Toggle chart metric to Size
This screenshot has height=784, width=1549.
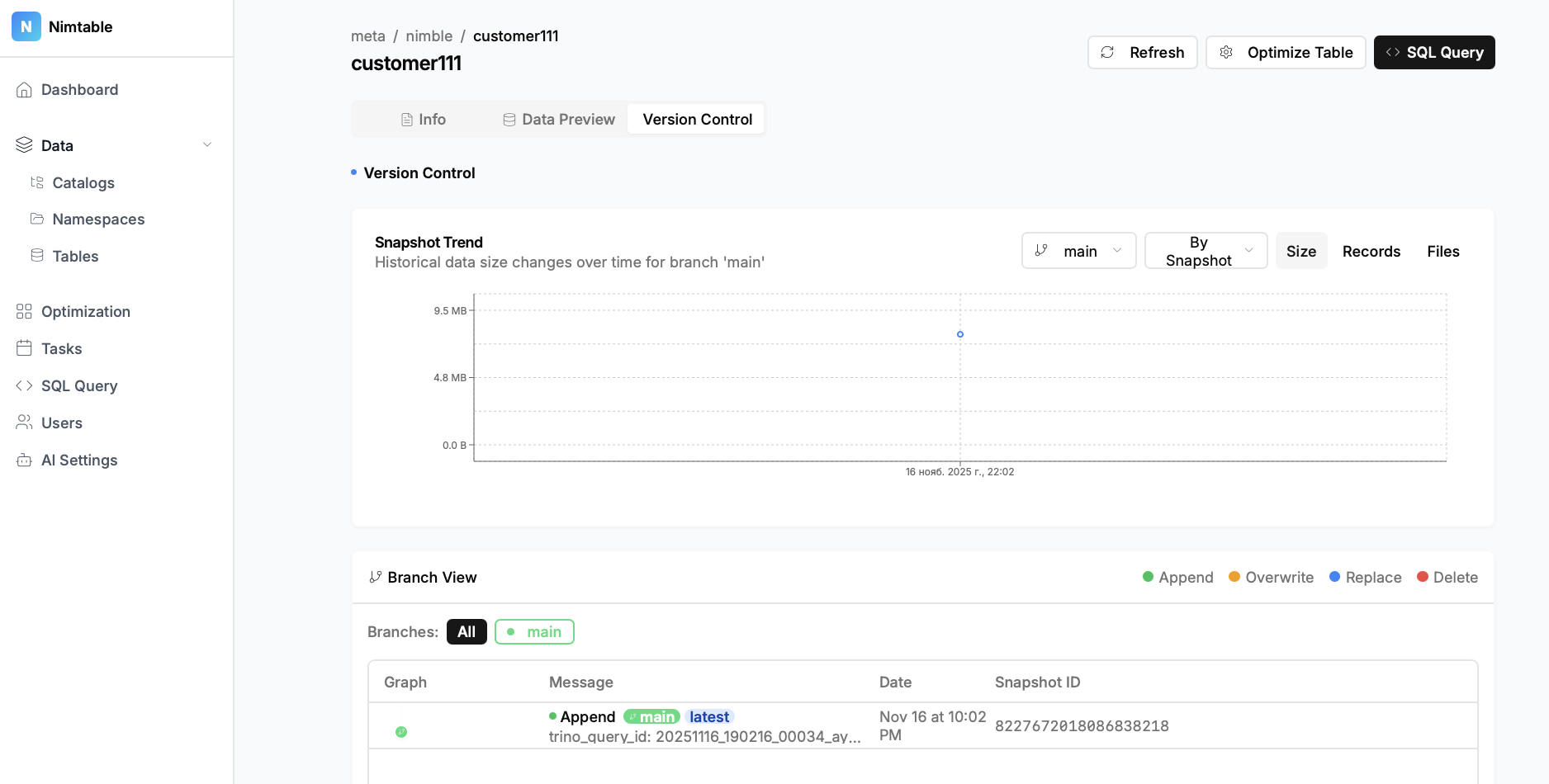[1300, 252]
